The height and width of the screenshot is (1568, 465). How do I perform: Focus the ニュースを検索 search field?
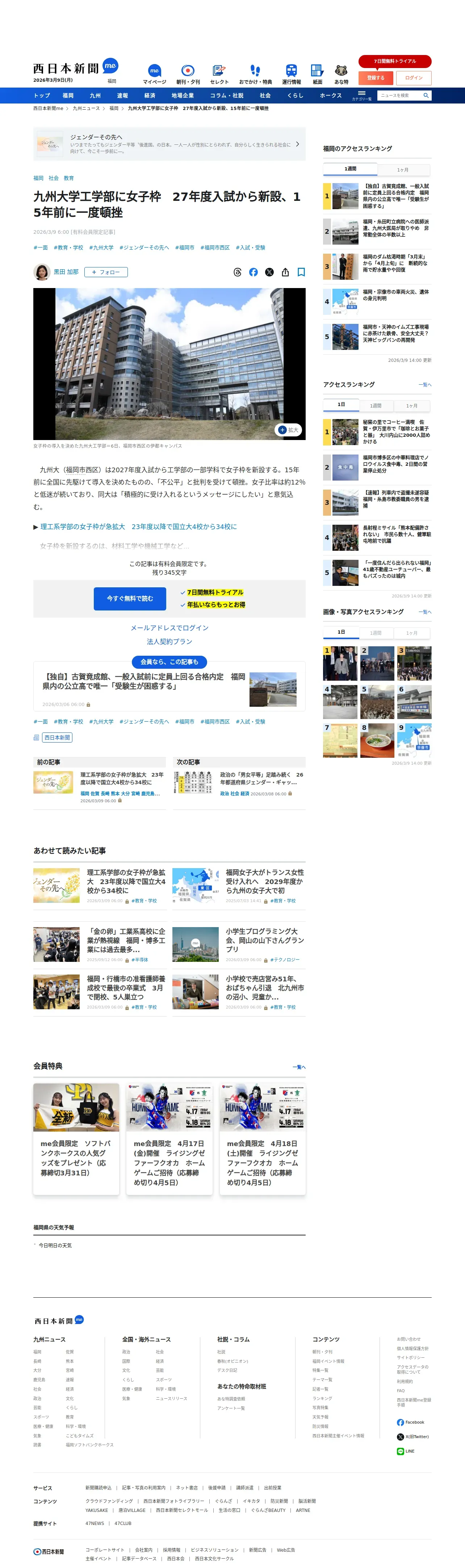click(399, 96)
